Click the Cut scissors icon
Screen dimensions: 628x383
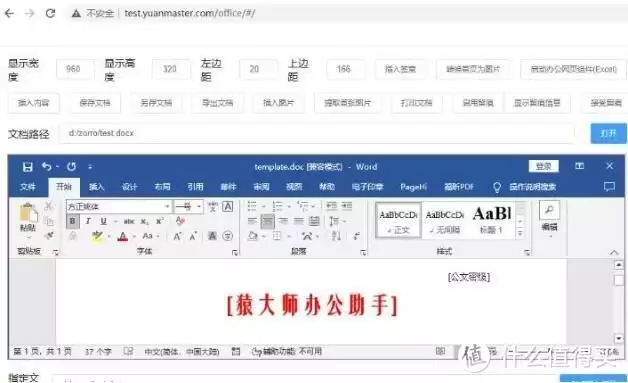point(49,206)
